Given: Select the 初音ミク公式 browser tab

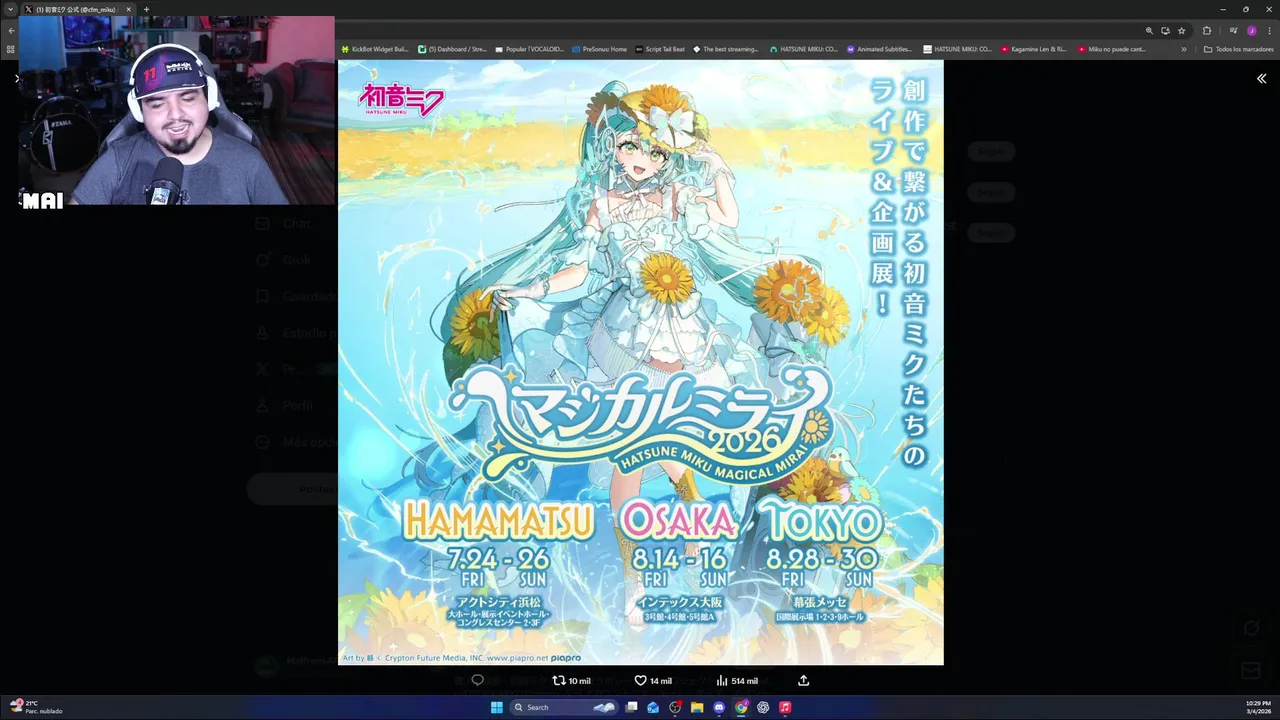Looking at the screenshot, I should pyautogui.click(x=76, y=9).
